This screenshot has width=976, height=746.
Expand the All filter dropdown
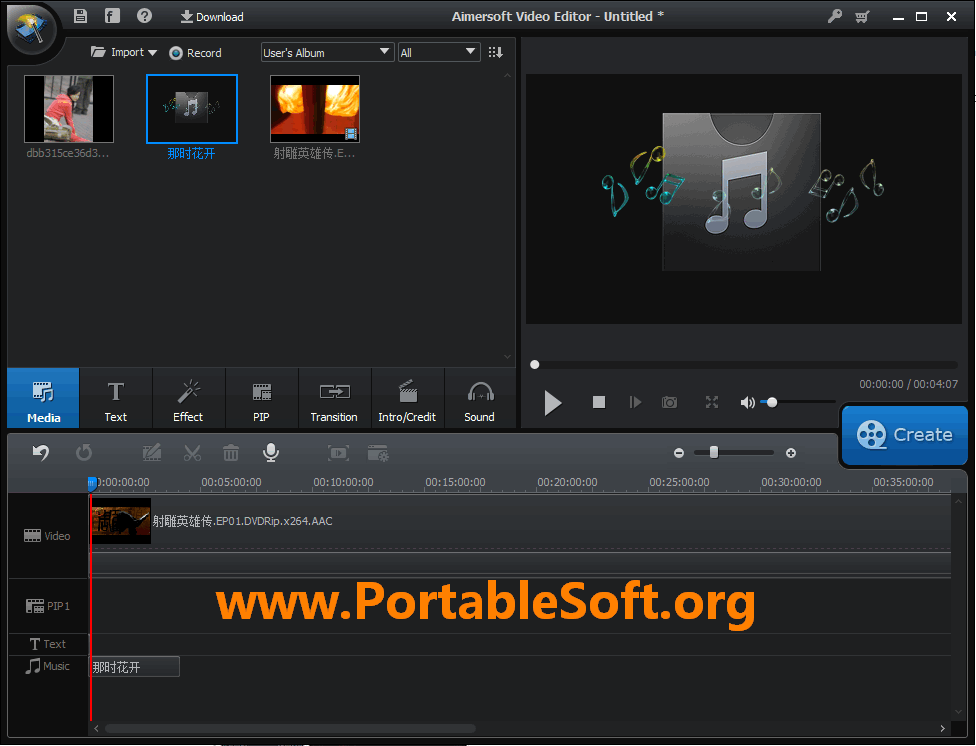[x=439, y=52]
